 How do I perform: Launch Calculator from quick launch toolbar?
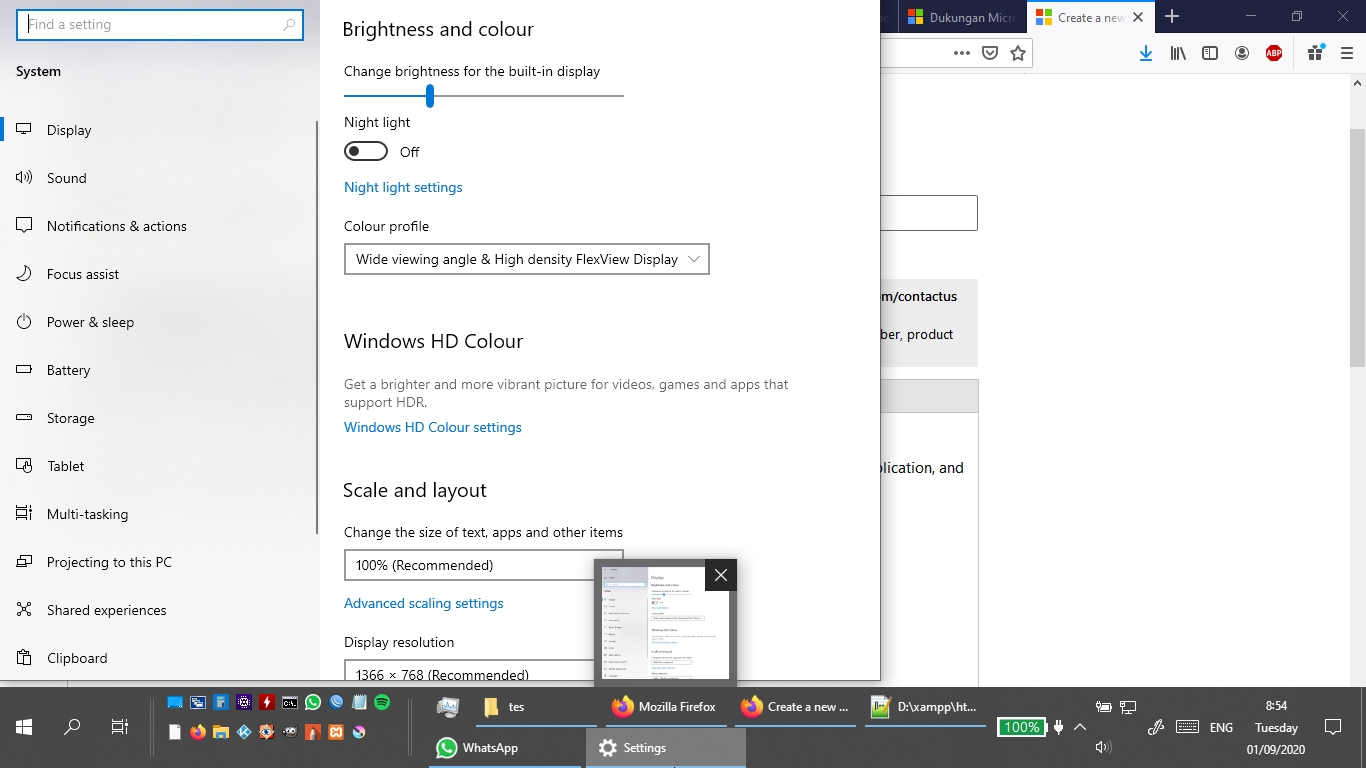point(221,702)
